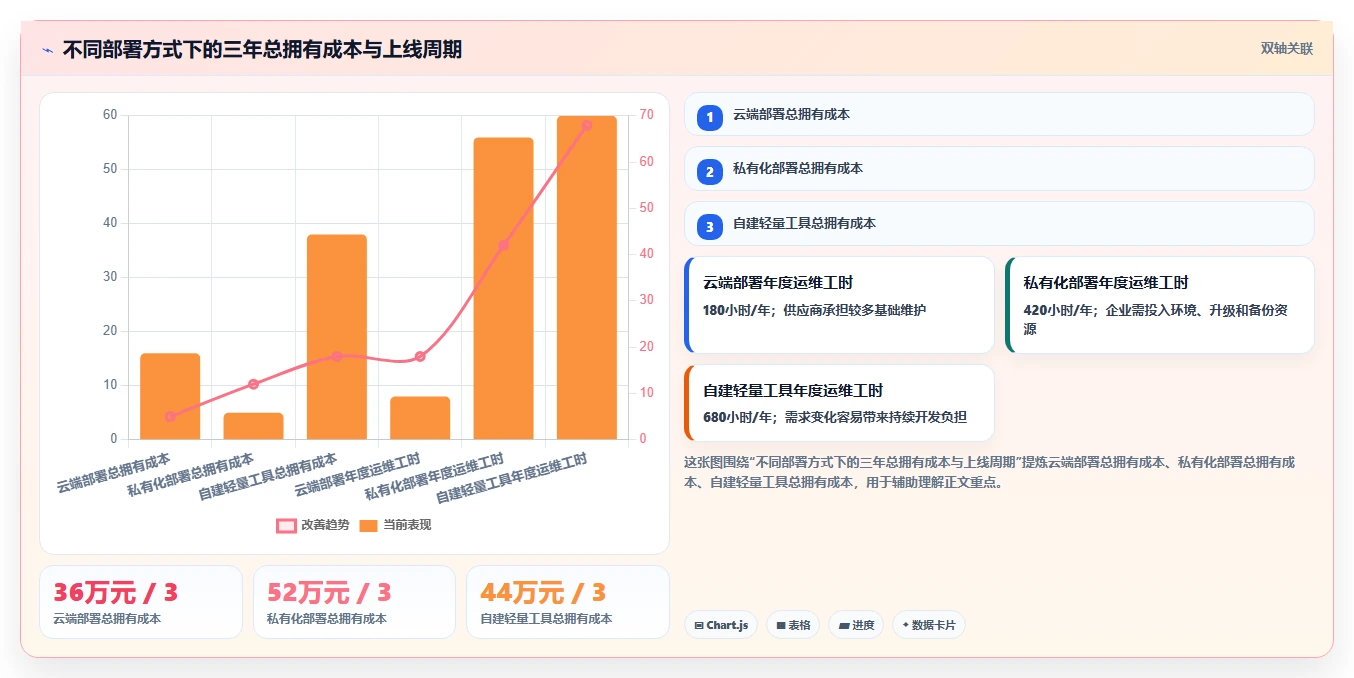Click the x-axis label 自建轻量工具年度运维工时

click(x=511, y=479)
